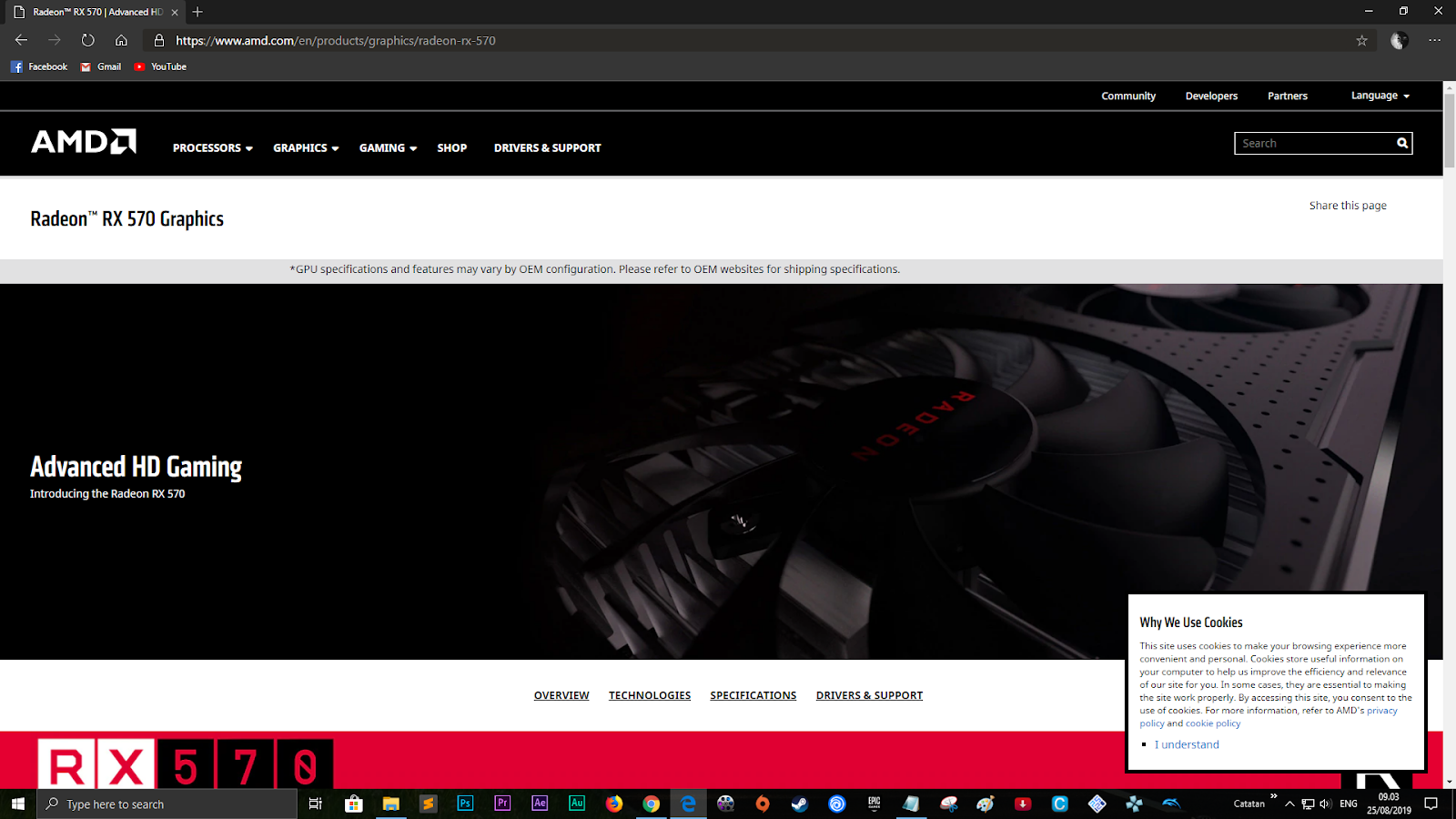Launch Steam from taskbar
This screenshot has height=819, width=1456.
[x=800, y=804]
